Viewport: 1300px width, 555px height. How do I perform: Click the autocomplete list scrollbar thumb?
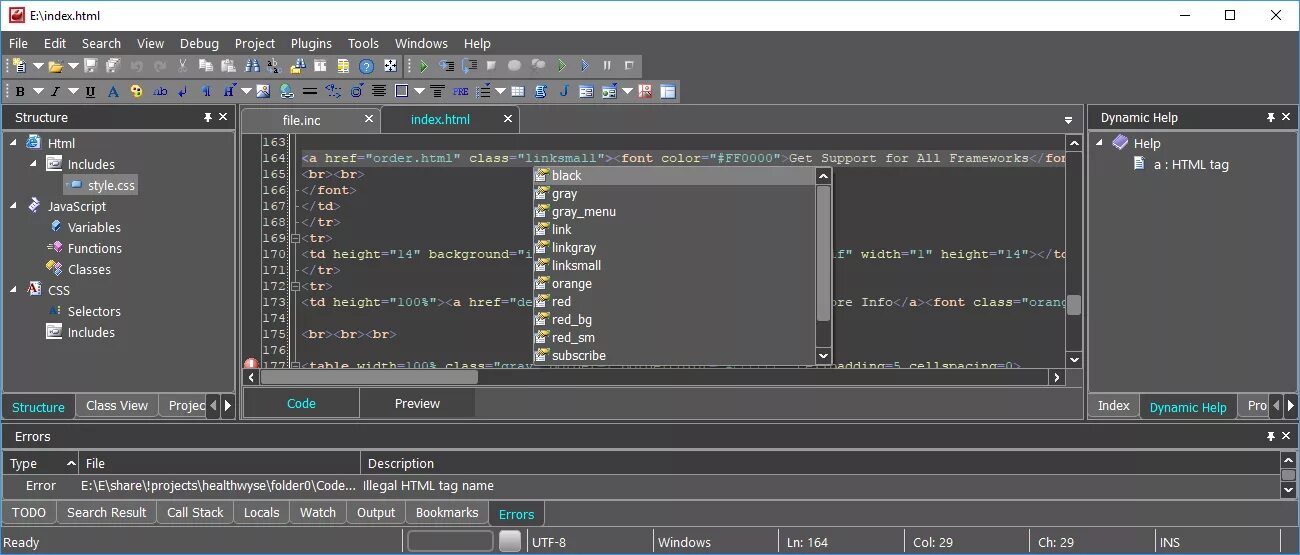(824, 254)
